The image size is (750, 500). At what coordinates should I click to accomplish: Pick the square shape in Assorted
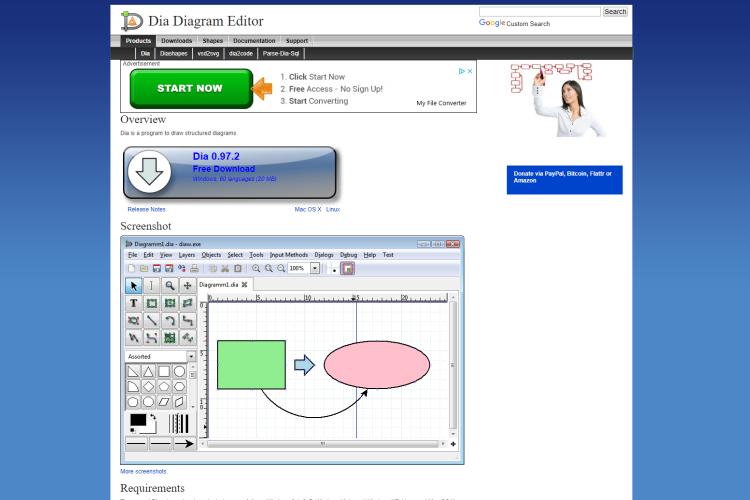(x=164, y=371)
